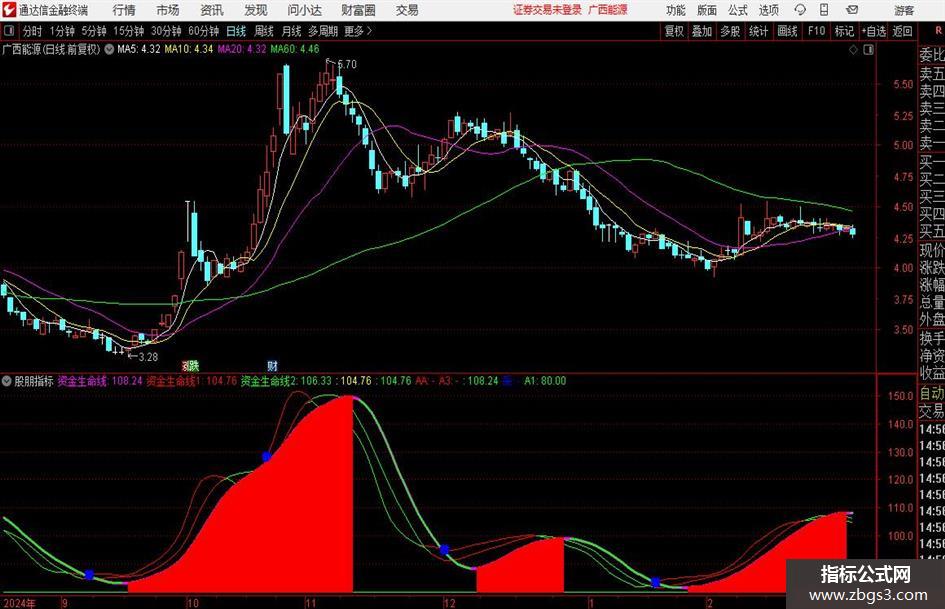Screen dimensions: 945x609
Task: Click the 标记 mark toolbar button
Action: (x=844, y=31)
